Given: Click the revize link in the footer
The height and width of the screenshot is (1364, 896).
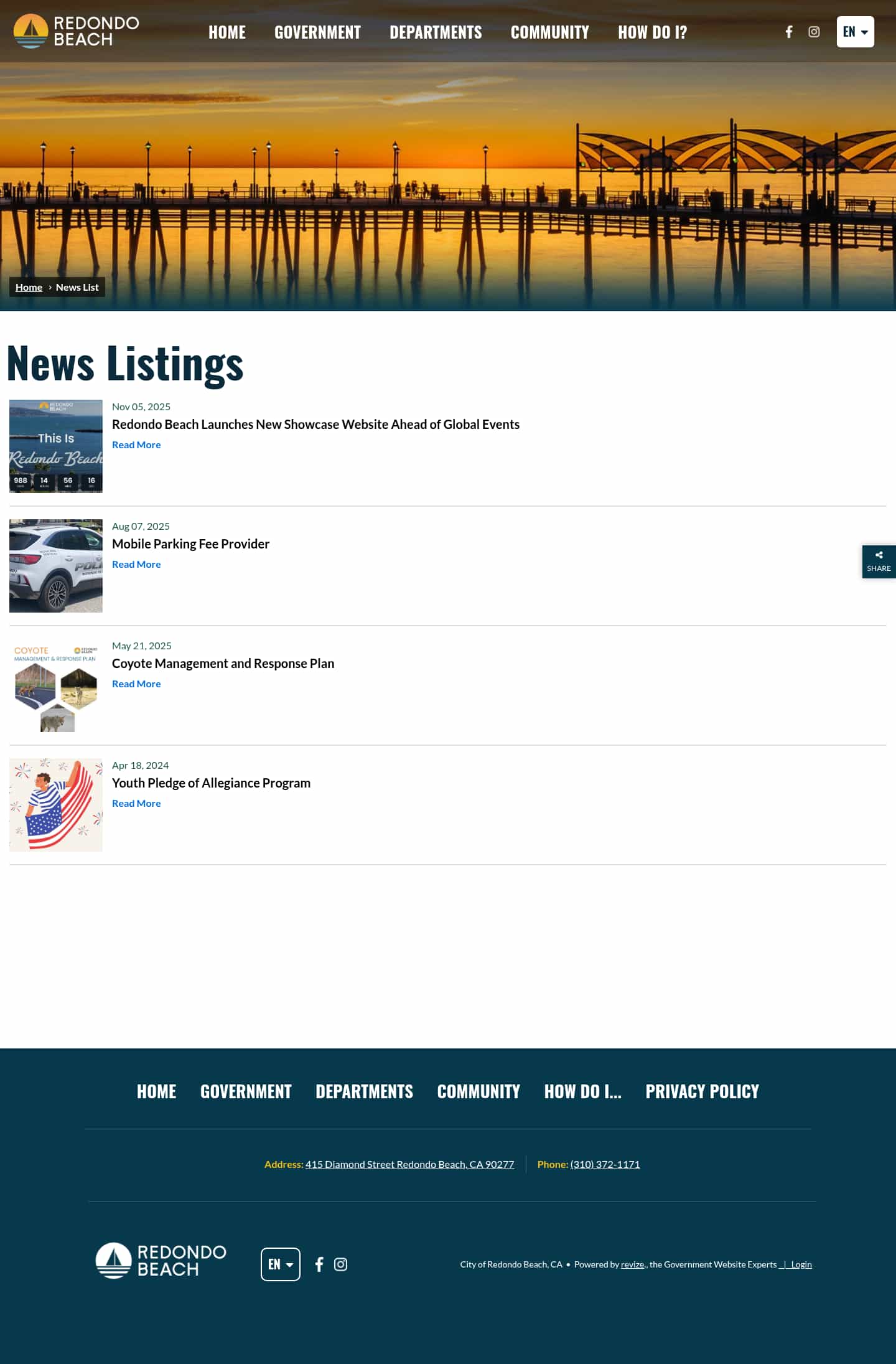Looking at the screenshot, I should pos(633,1264).
